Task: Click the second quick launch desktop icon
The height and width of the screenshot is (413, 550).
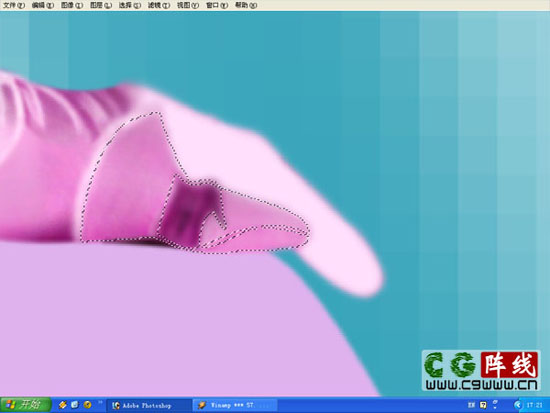Action: 75,405
